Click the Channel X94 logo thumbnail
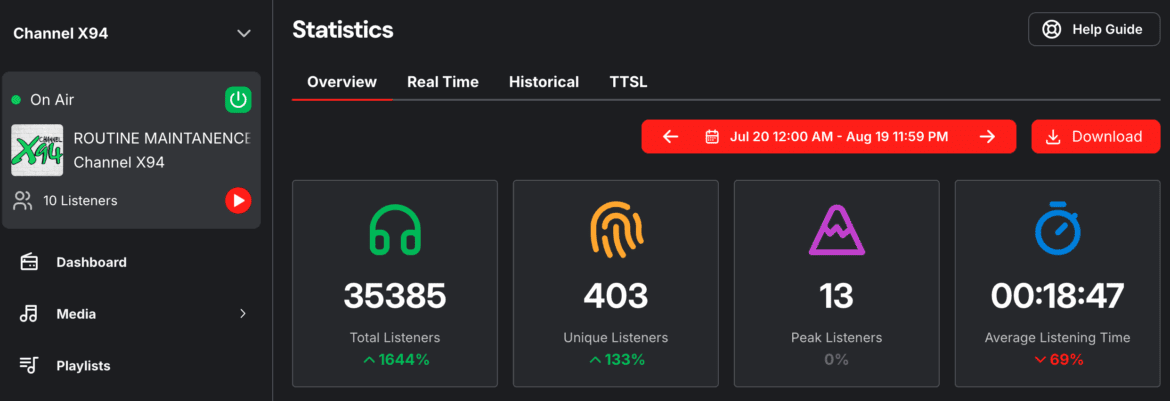The height and width of the screenshot is (401, 1170). [x=37, y=150]
